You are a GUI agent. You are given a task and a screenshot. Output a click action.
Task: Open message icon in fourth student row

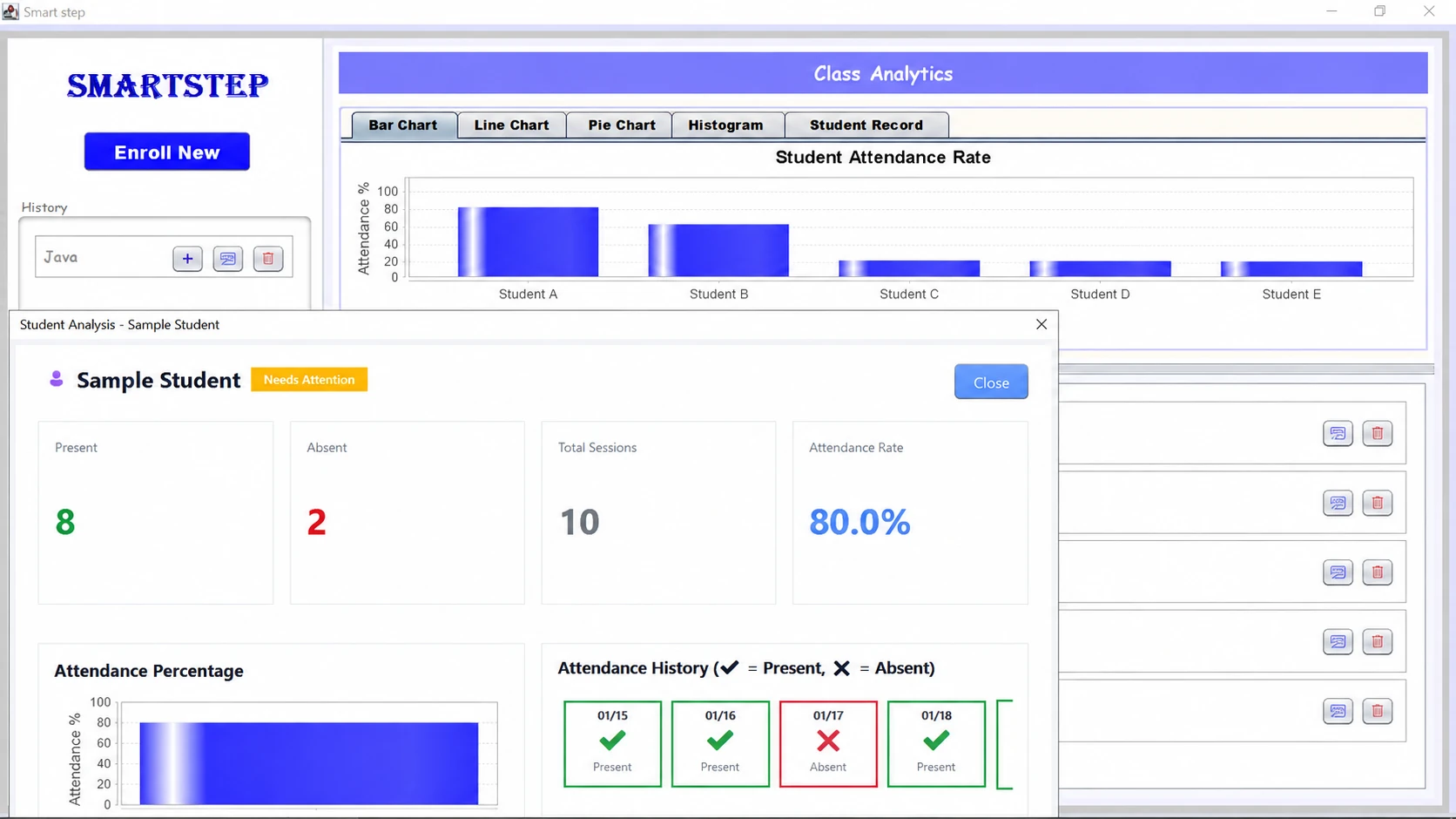click(x=1338, y=642)
